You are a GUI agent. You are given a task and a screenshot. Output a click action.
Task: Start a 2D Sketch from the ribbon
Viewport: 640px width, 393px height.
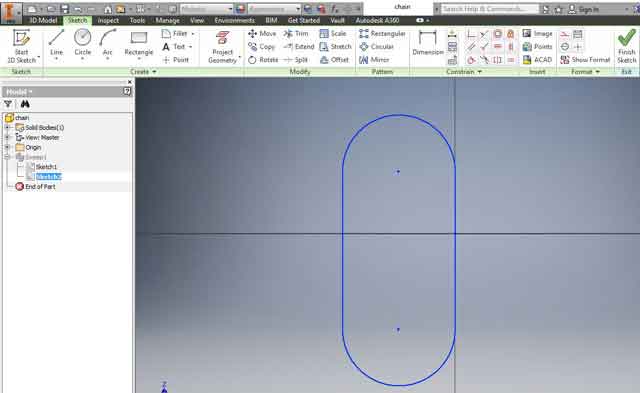click(21, 46)
